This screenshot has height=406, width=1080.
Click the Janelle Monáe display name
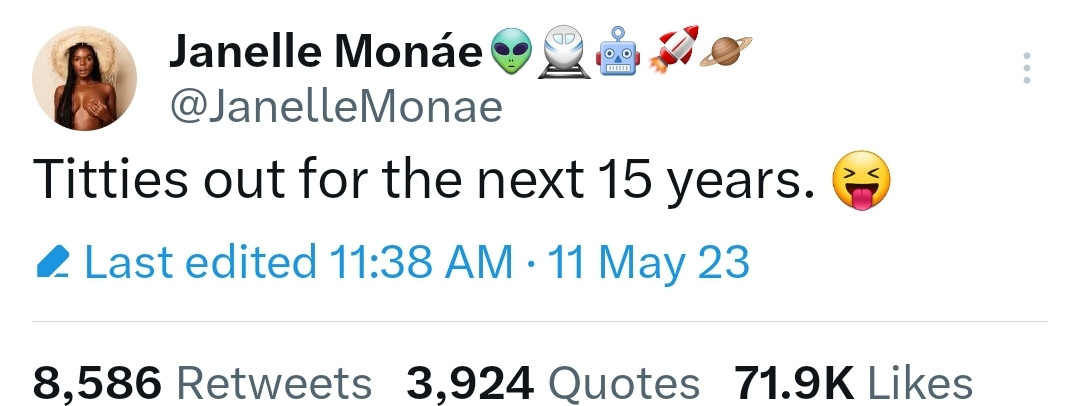(326, 52)
